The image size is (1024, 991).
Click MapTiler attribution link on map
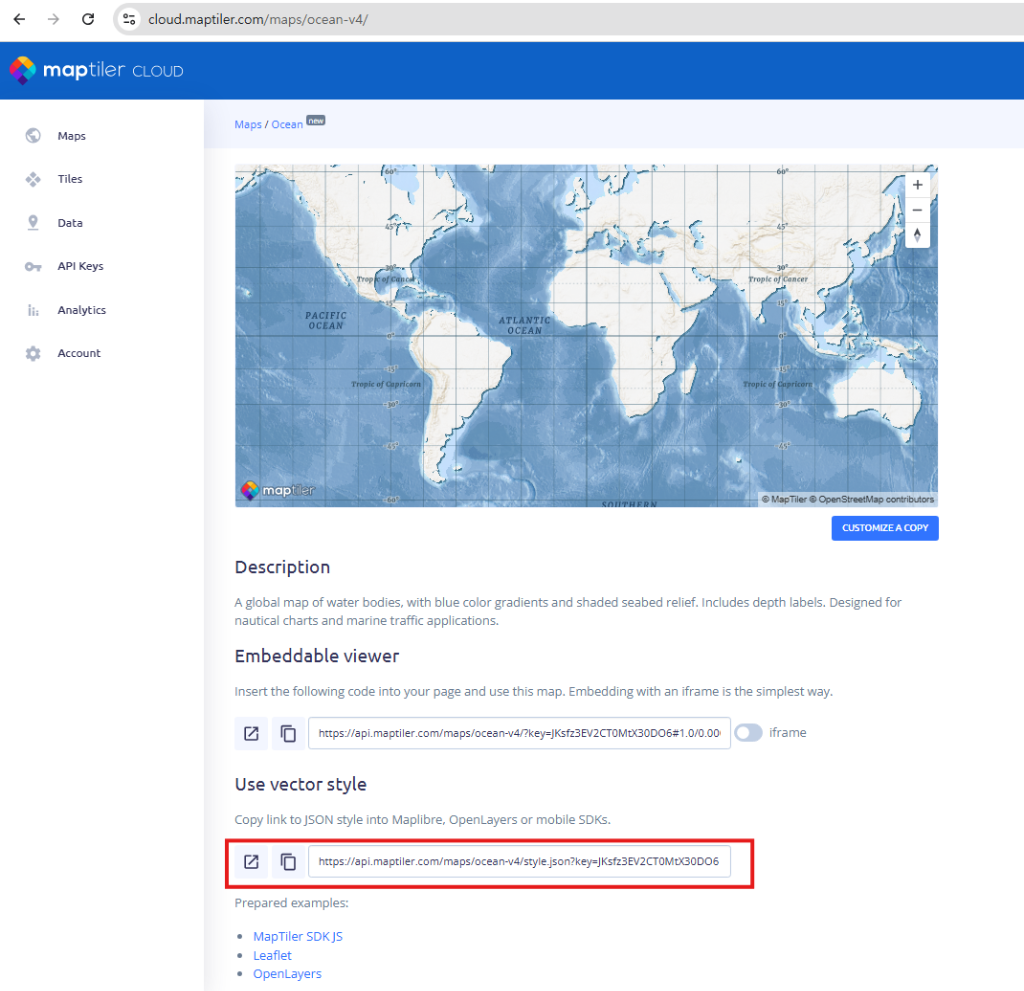click(x=784, y=499)
